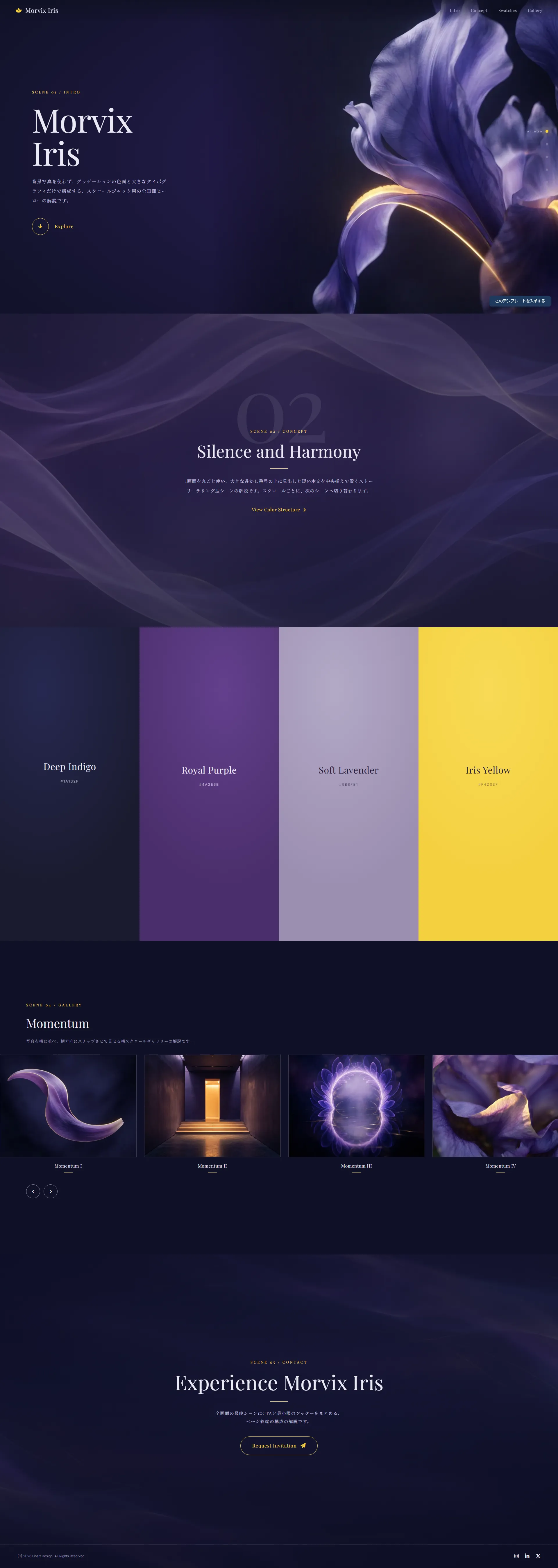Select the third scene indicator dot
Viewport: 558px width, 1568px height.
[x=546, y=157]
